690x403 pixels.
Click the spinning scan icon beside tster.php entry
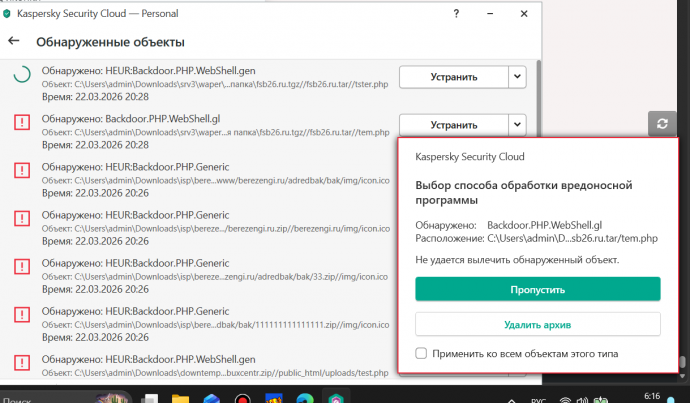point(21,76)
